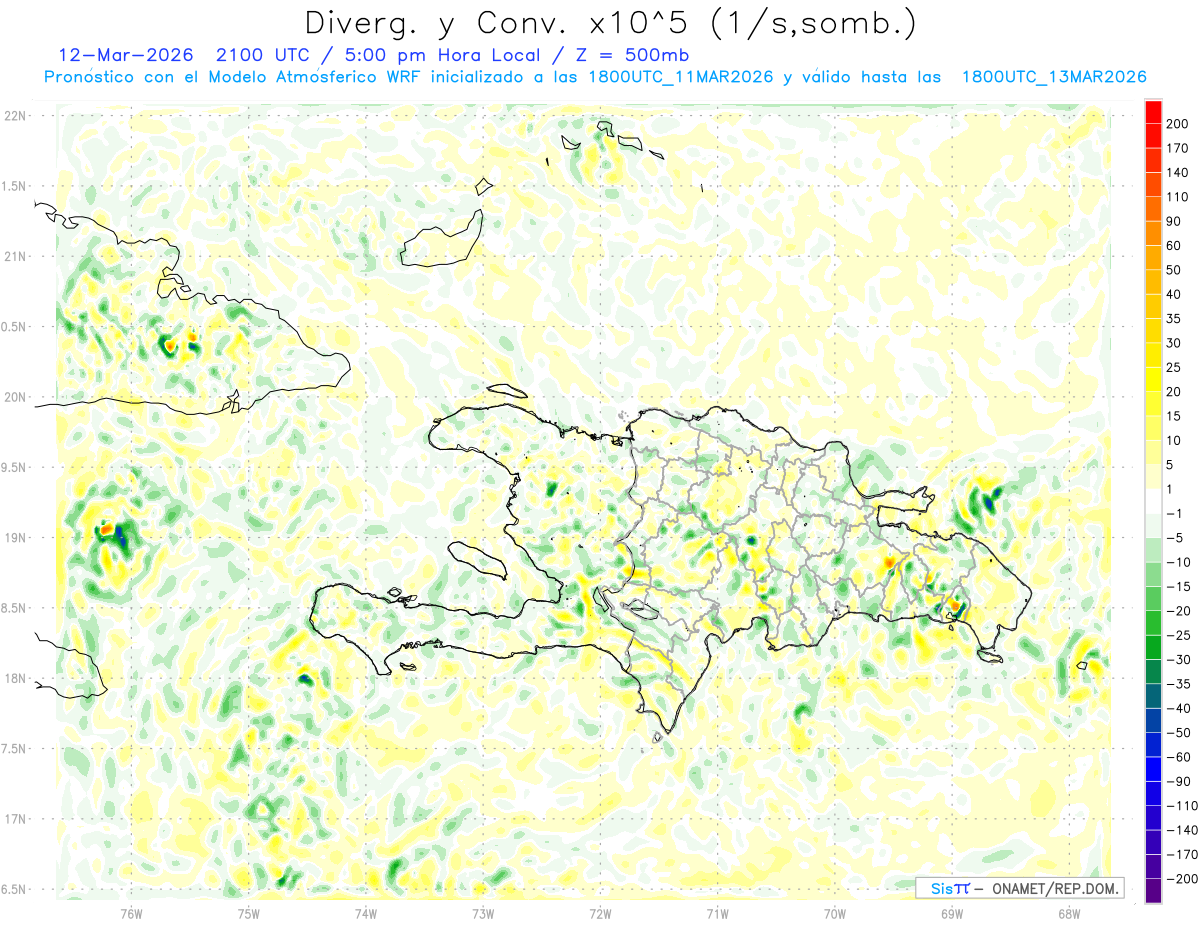Click the colorbar value '-15'
Viewport: 1200px width, 927px height.
point(1177,587)
